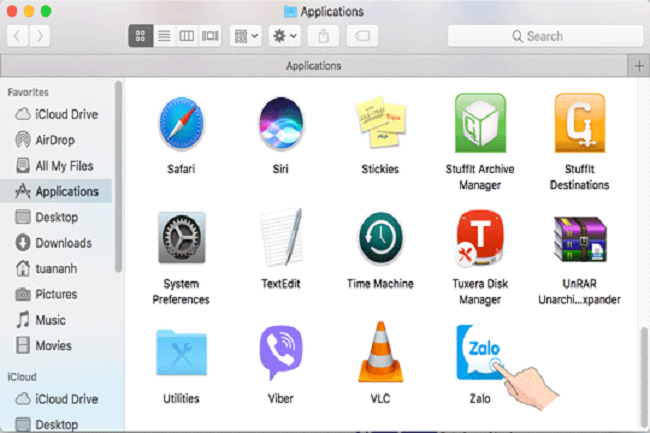
Task: Open the Siri application icon
Action: 281,123
